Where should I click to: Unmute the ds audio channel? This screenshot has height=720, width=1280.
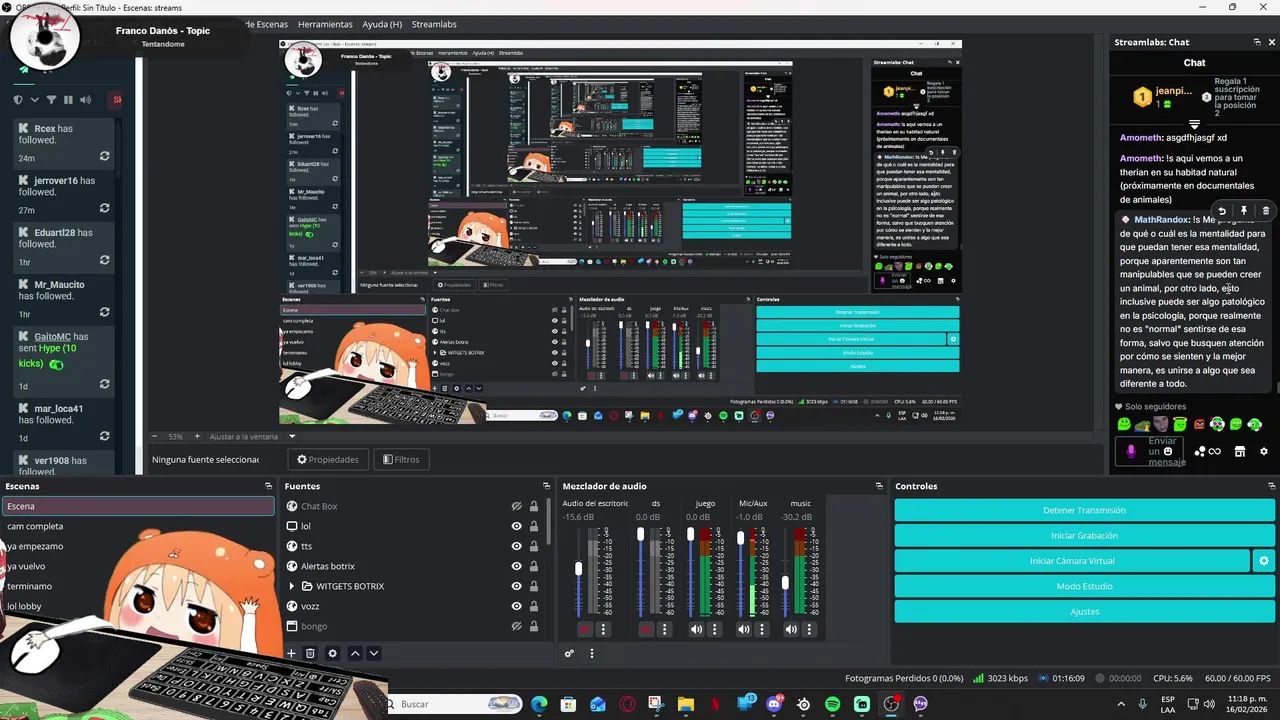(646, 629)
